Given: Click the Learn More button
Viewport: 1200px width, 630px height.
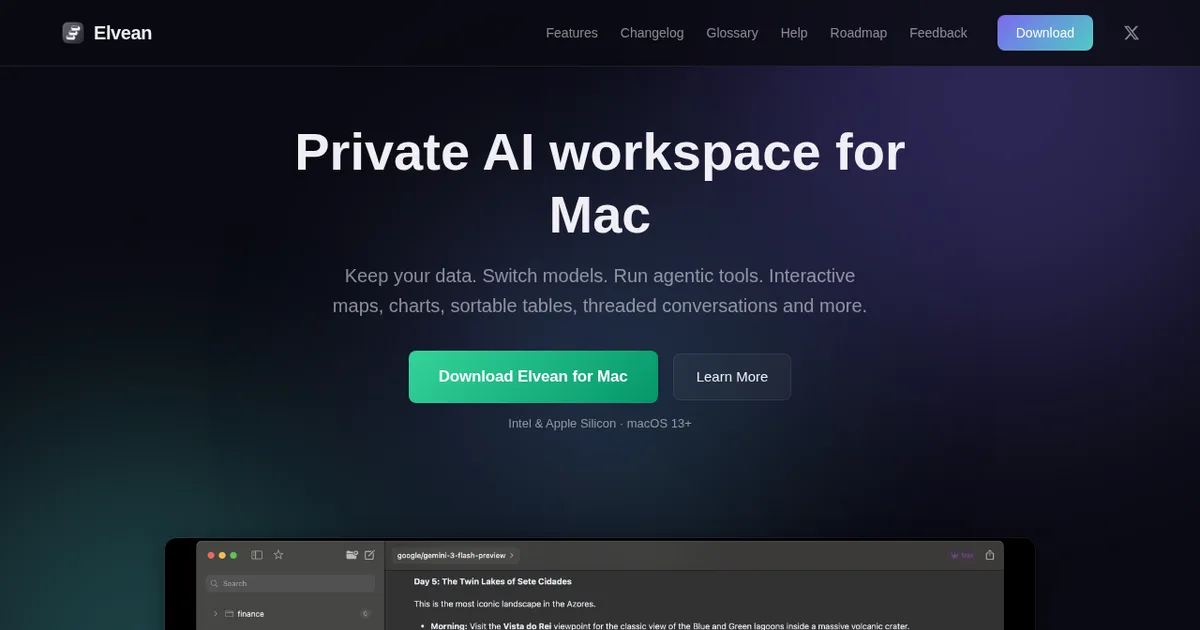Looking at the screenshot, I should pos(732,377).
